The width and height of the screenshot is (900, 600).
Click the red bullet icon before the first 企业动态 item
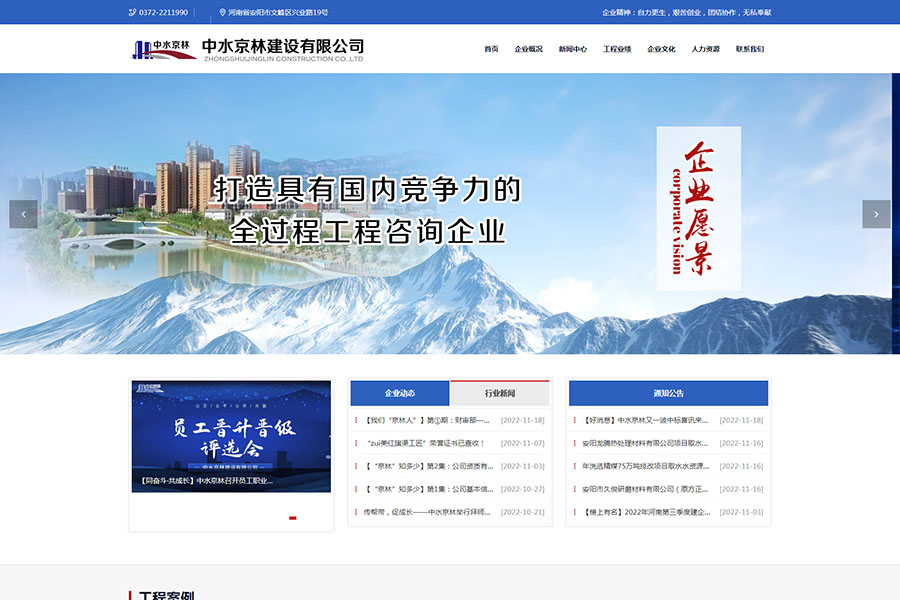pyautogui.click(x=357, y=420)
